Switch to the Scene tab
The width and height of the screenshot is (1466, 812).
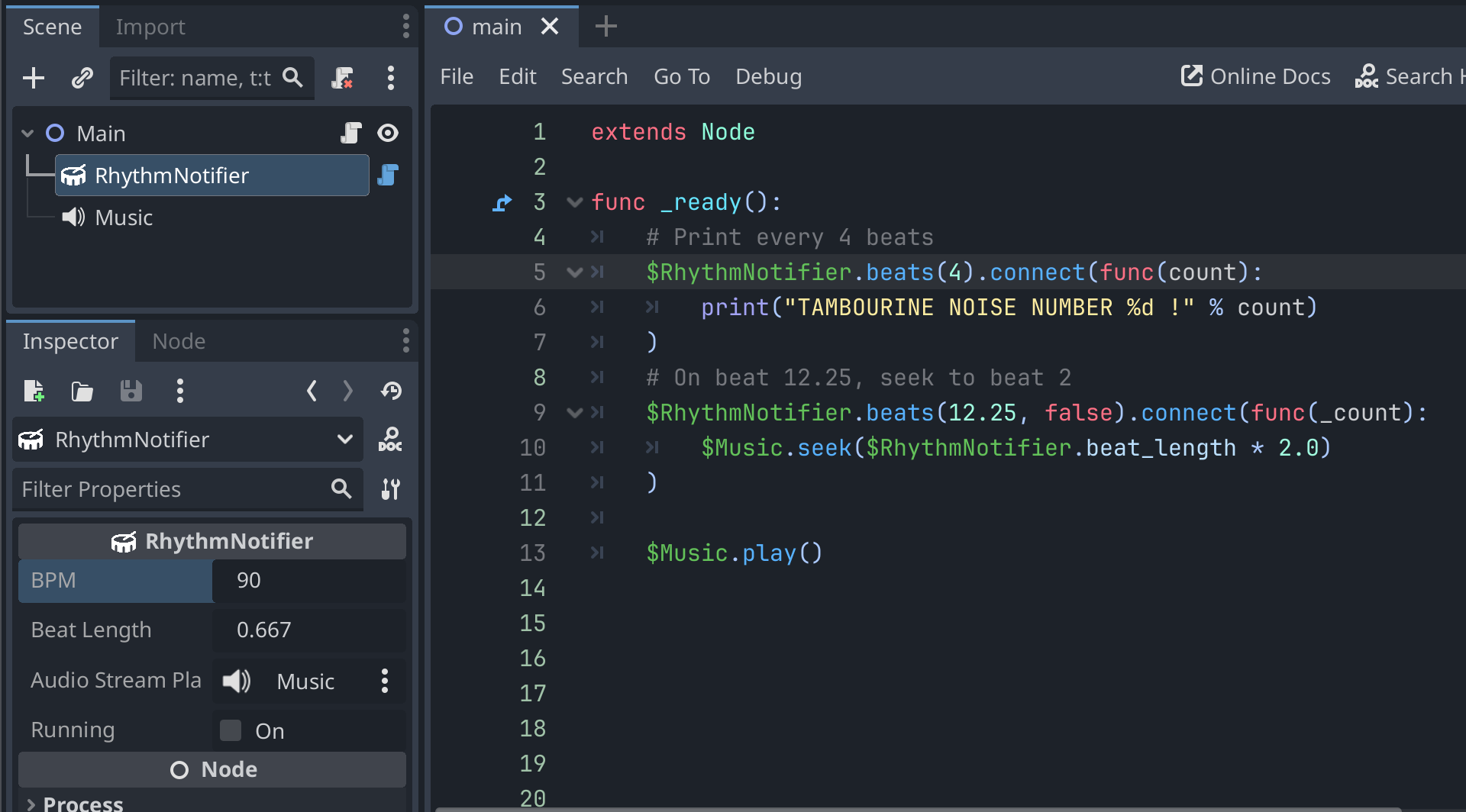(x=52, y=27)
